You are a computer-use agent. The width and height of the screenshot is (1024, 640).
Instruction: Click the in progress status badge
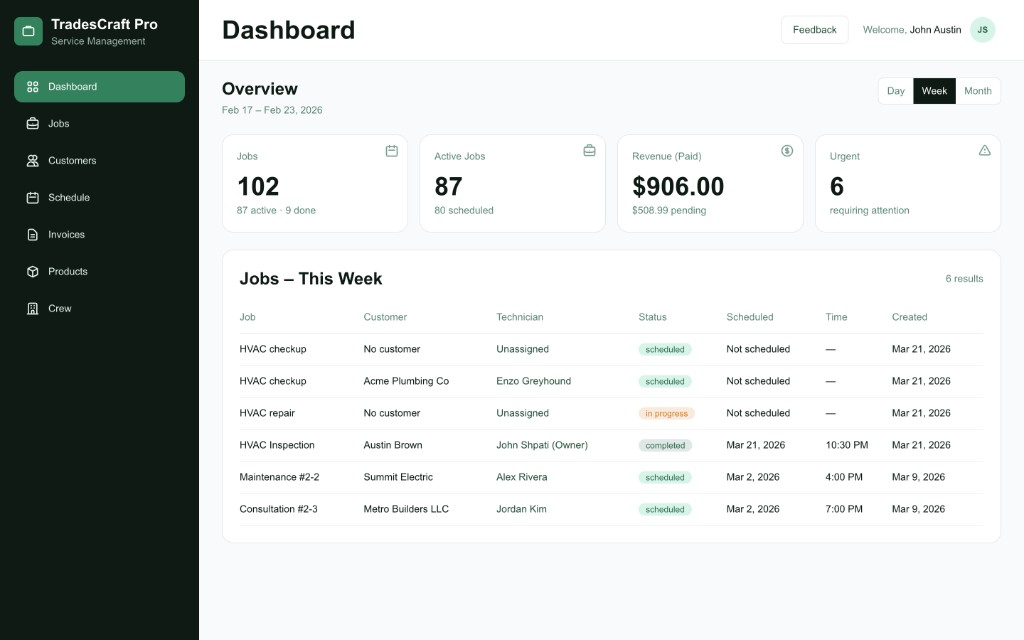666,413
